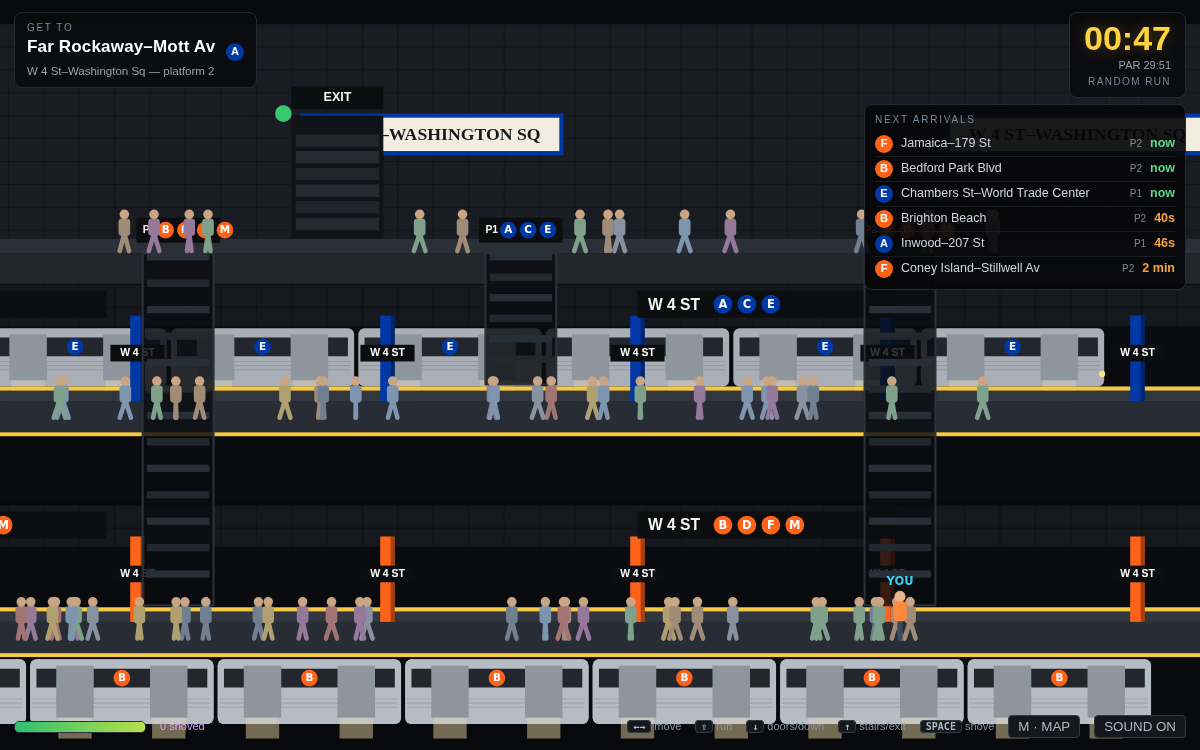Image resolution: width=1200 pixels, height=750 pixels.
Task: Click the B badge for Brighton Beach
Action: pos(884,219)
